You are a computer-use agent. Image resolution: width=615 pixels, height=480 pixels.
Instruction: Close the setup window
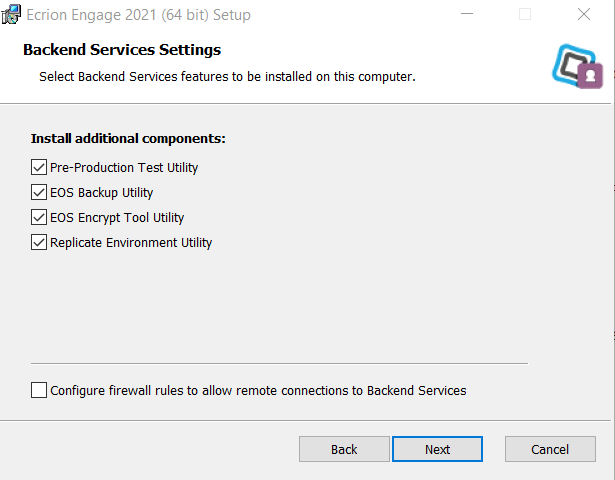click(584, 14)
